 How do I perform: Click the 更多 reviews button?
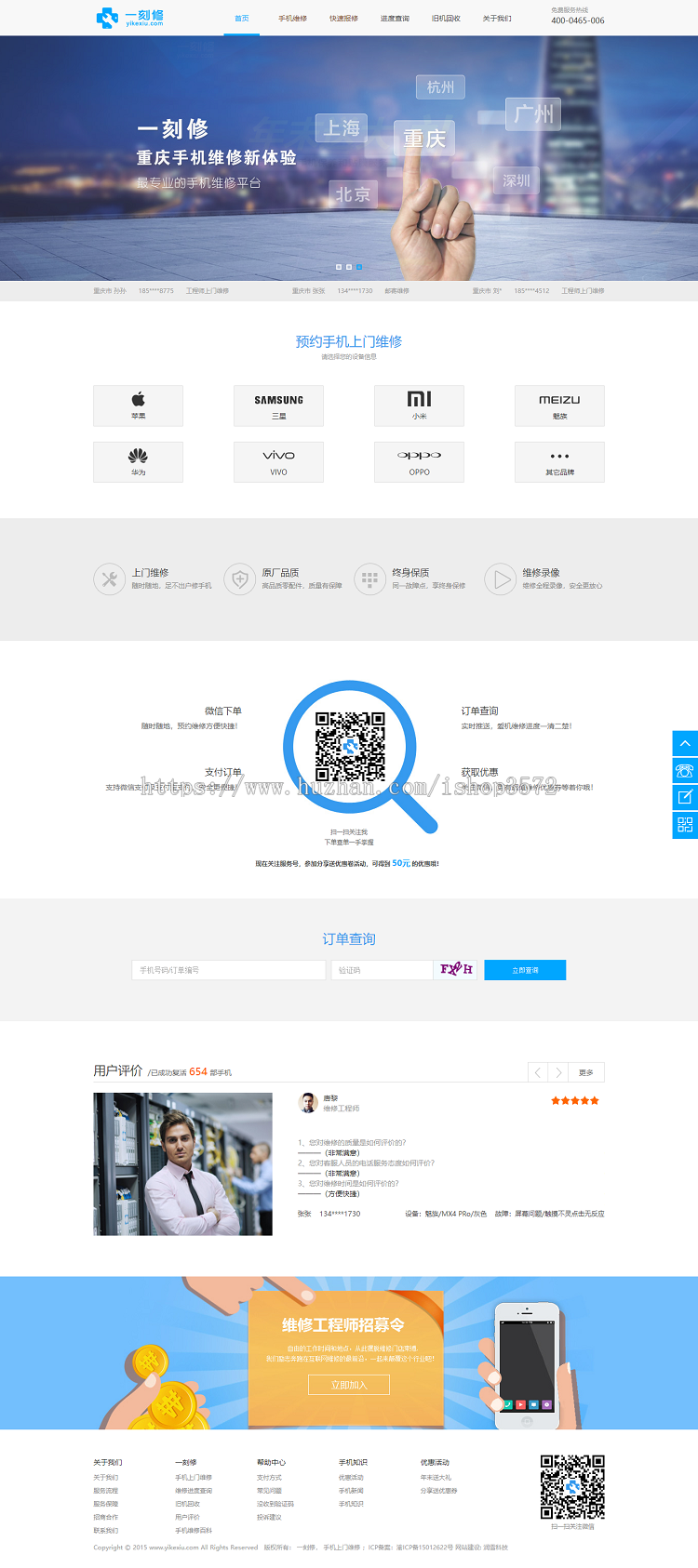tap(586, 1072)
